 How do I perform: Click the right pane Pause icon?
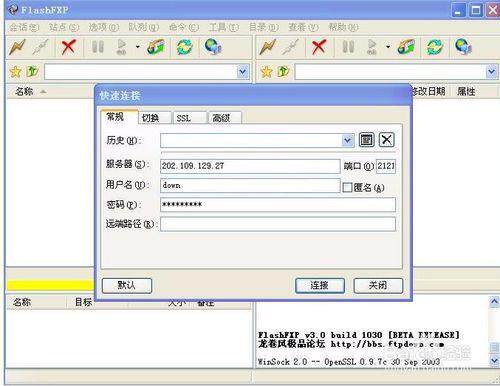[348, 47]
